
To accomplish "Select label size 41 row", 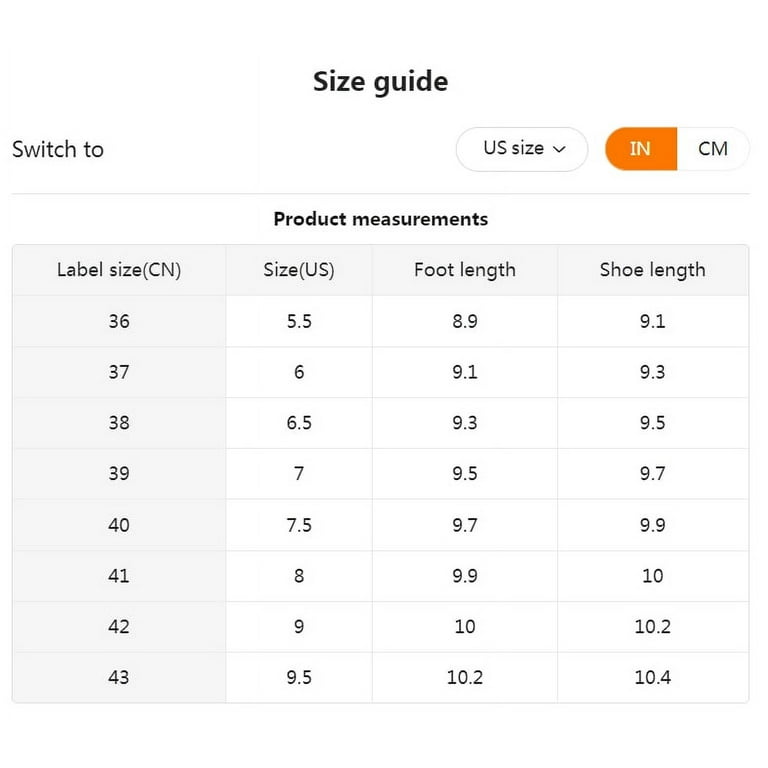I will (381, 576).
